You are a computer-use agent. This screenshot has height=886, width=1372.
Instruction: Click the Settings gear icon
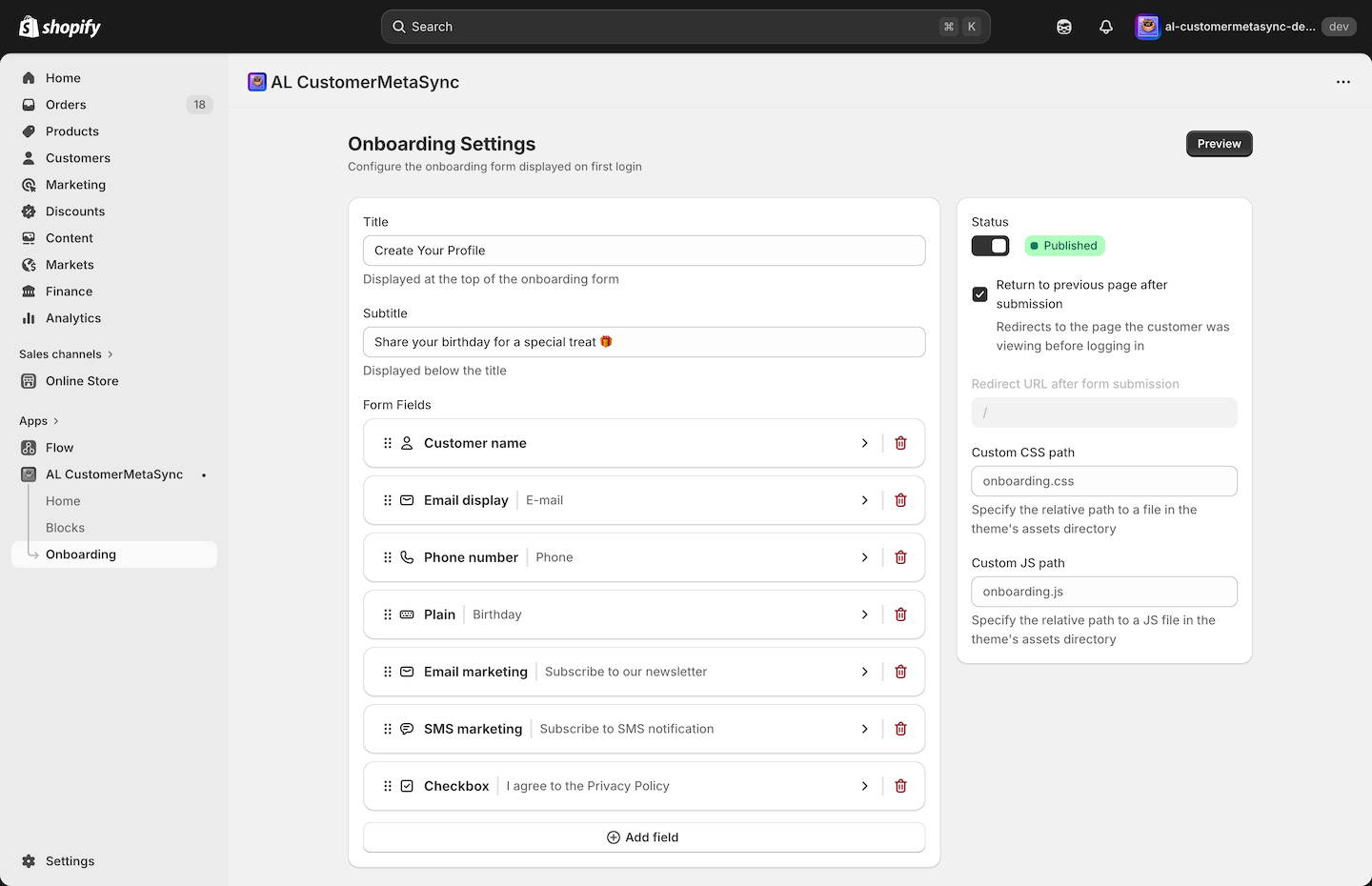click(29, 861)
